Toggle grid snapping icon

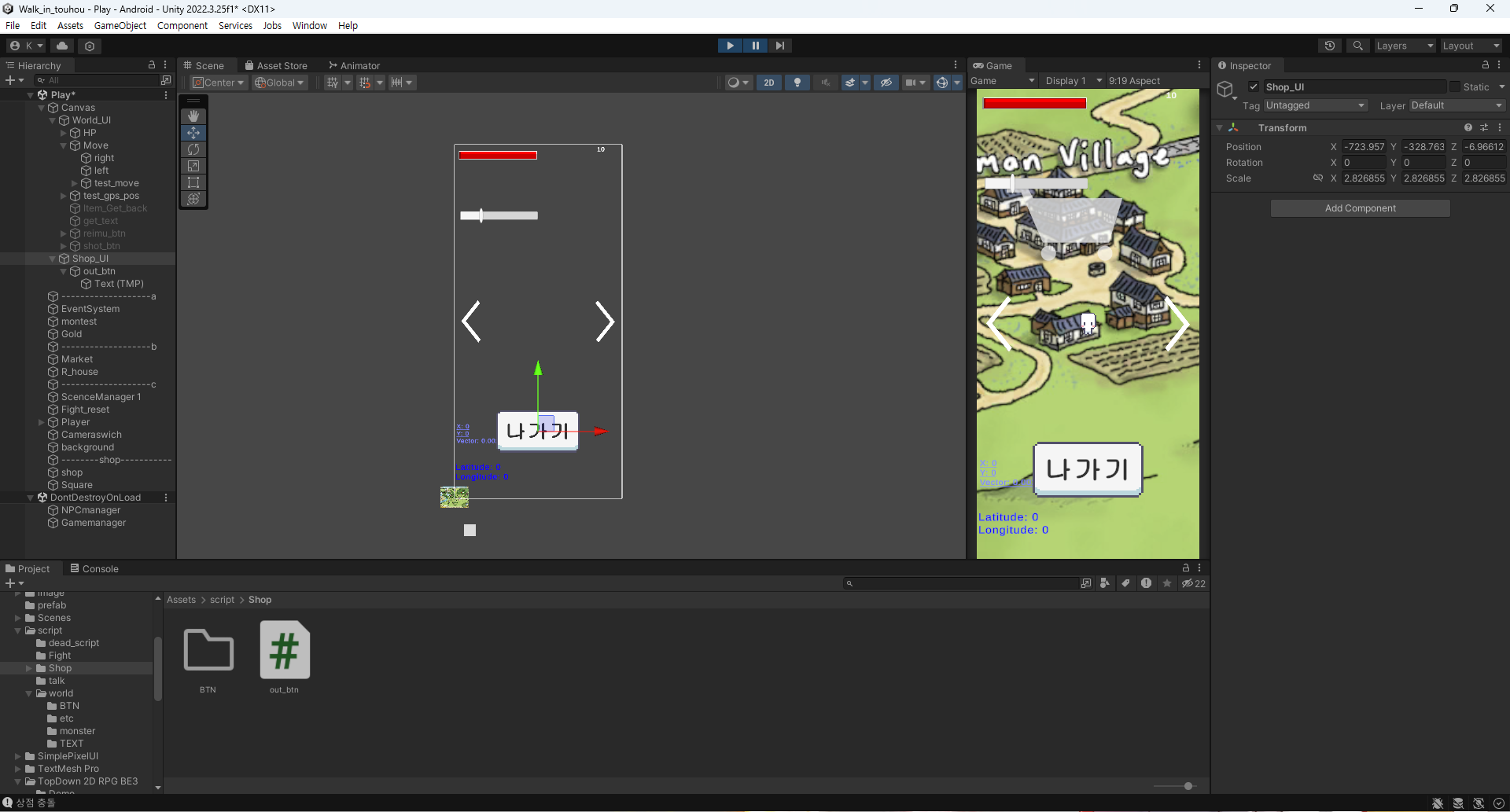(x=365, y=83)
